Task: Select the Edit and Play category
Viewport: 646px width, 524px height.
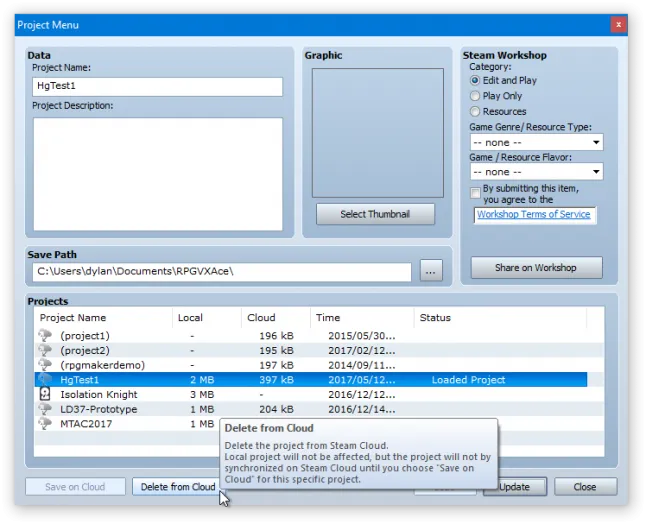Action: tap(475, 80)
